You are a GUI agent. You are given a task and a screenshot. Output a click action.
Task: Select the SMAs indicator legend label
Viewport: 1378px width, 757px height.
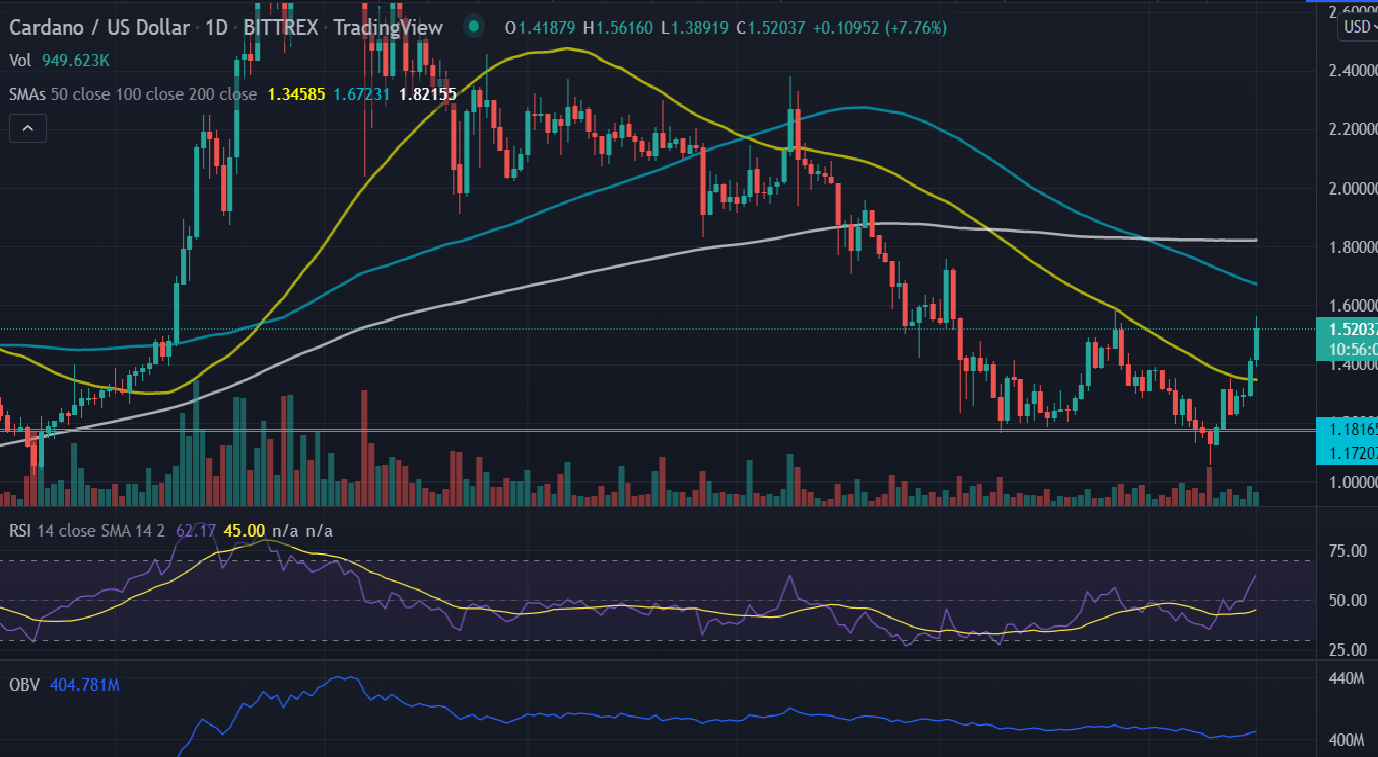[x=27, y=94]
